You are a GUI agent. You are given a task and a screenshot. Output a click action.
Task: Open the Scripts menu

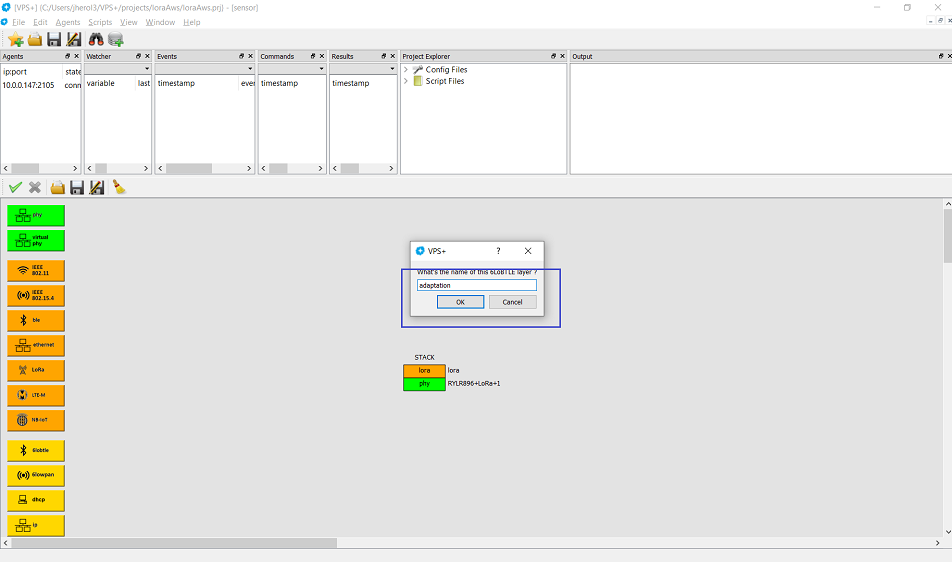[x=100, y=22]
